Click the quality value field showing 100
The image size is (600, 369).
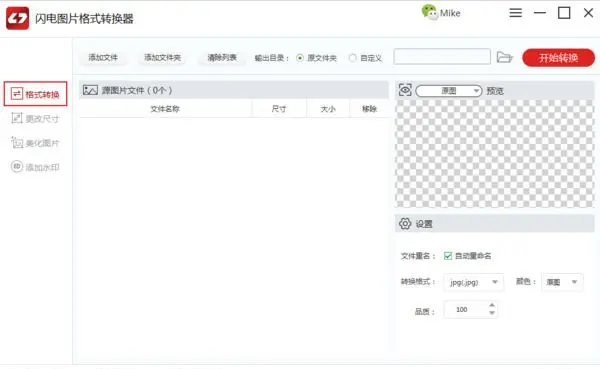[466, 309]
